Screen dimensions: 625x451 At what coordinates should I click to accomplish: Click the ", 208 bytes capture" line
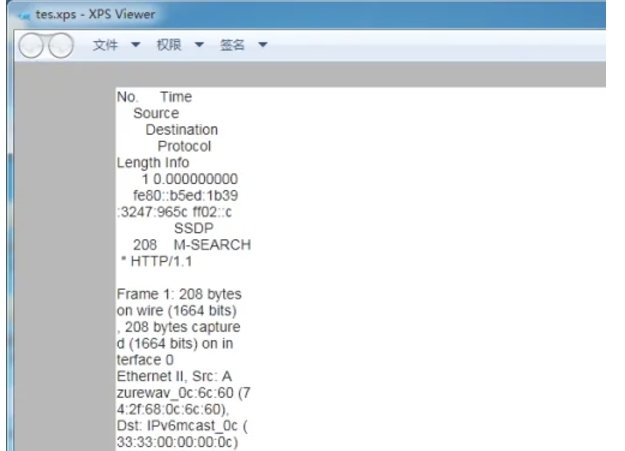coord(179,327)
